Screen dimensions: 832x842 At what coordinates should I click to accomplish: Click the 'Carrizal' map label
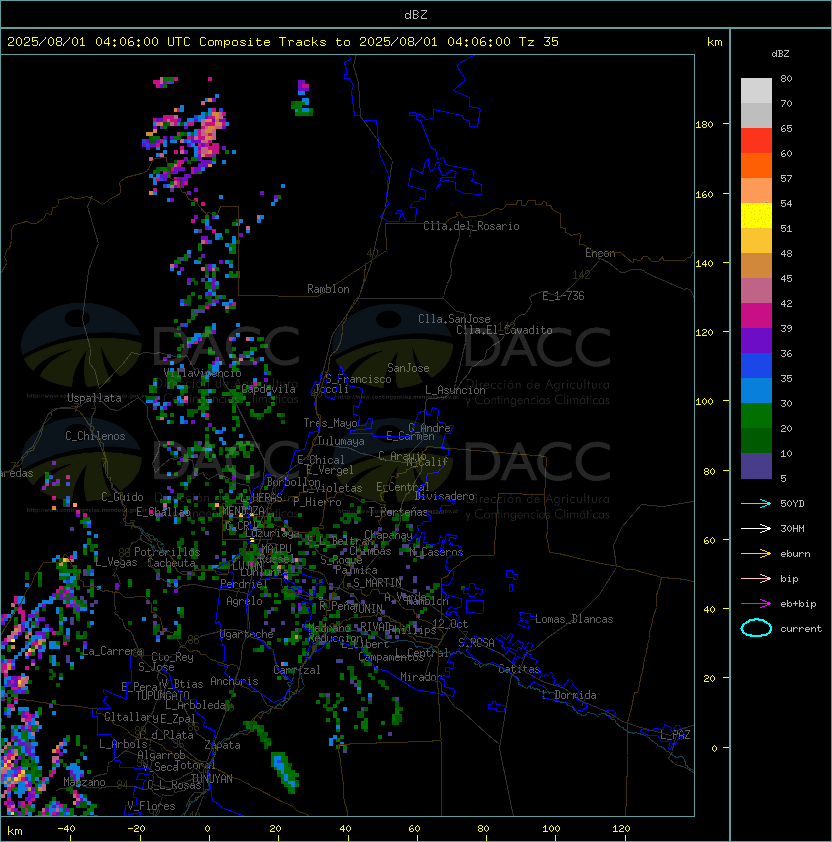tap(297, 670)
